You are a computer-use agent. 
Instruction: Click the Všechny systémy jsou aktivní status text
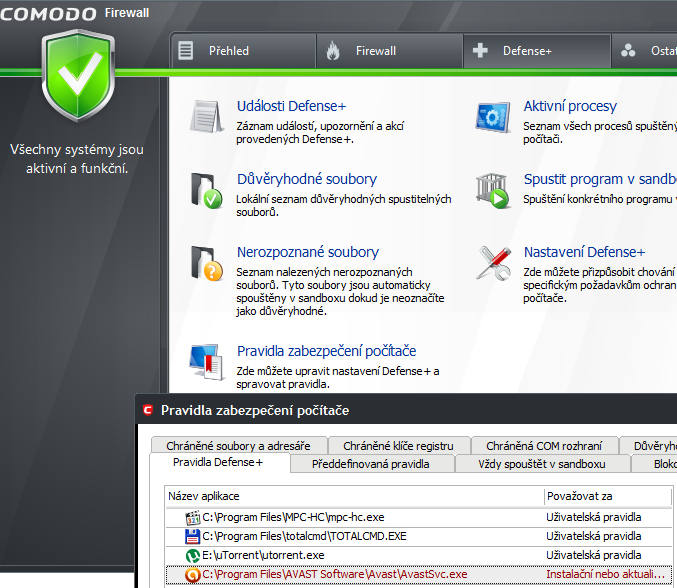coord(77,159)
